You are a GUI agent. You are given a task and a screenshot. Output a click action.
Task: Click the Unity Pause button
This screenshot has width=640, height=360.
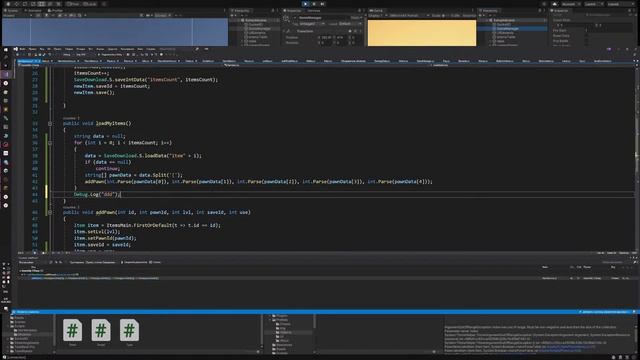pyautogui.click(x=314, y=4)
